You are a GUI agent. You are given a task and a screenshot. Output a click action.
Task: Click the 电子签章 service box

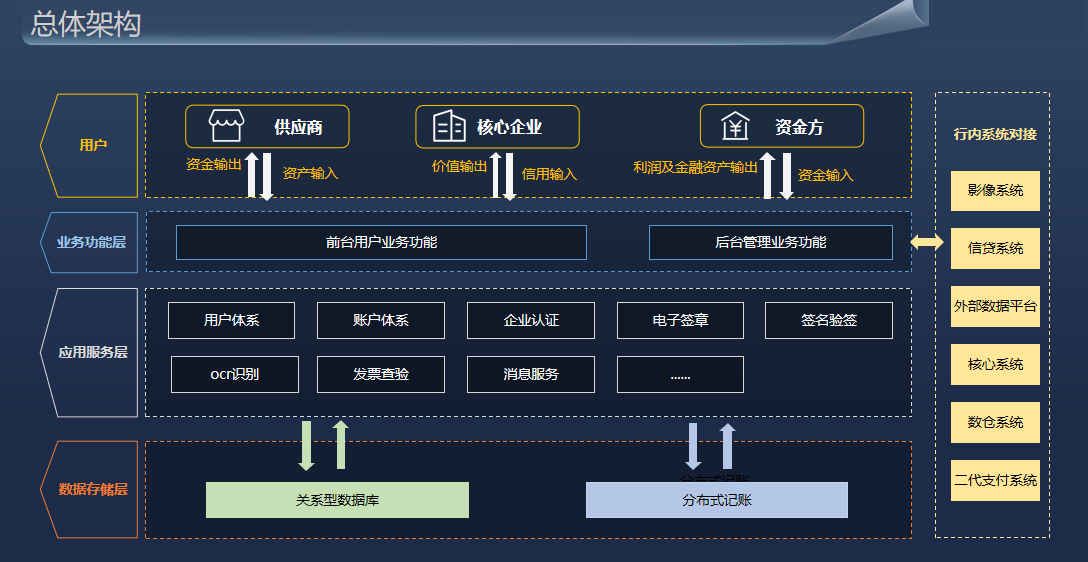(680, 320)
